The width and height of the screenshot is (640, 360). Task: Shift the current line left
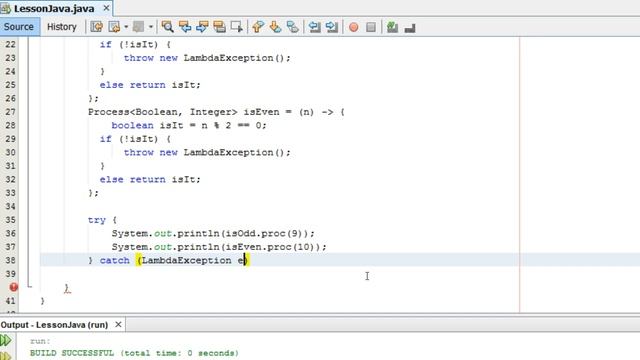pyautogui.click(x=314, y=27)
